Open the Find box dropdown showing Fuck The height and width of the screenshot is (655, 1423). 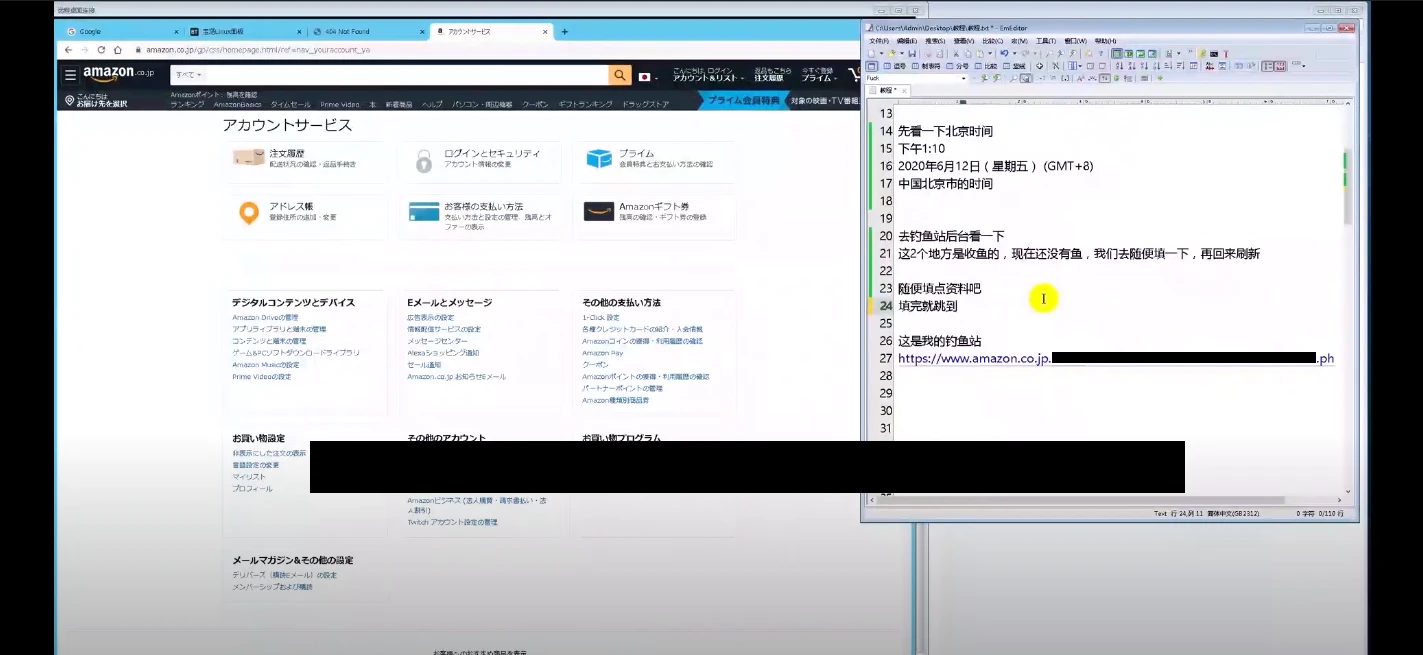[964, 78]
